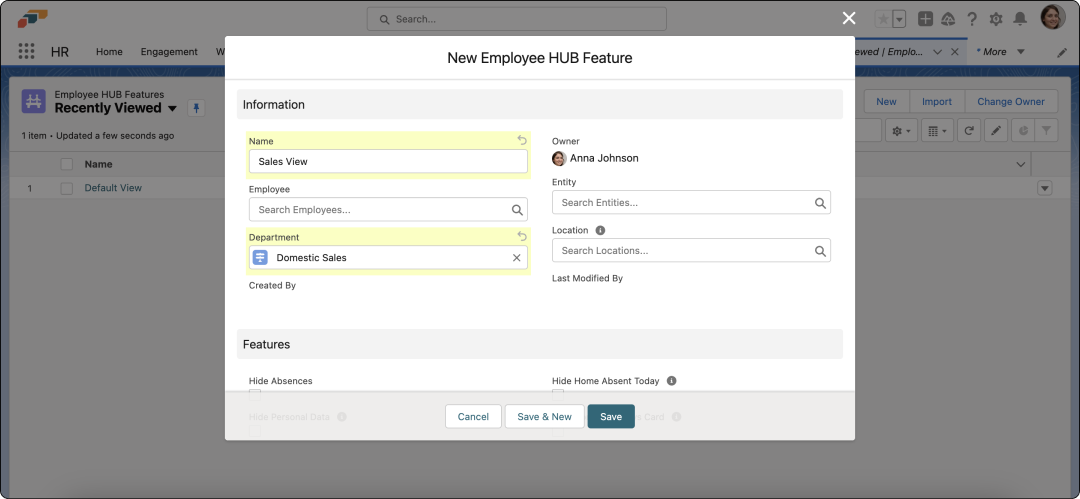
Task: Undo the Name field change
Action: [x=521, y=141]
